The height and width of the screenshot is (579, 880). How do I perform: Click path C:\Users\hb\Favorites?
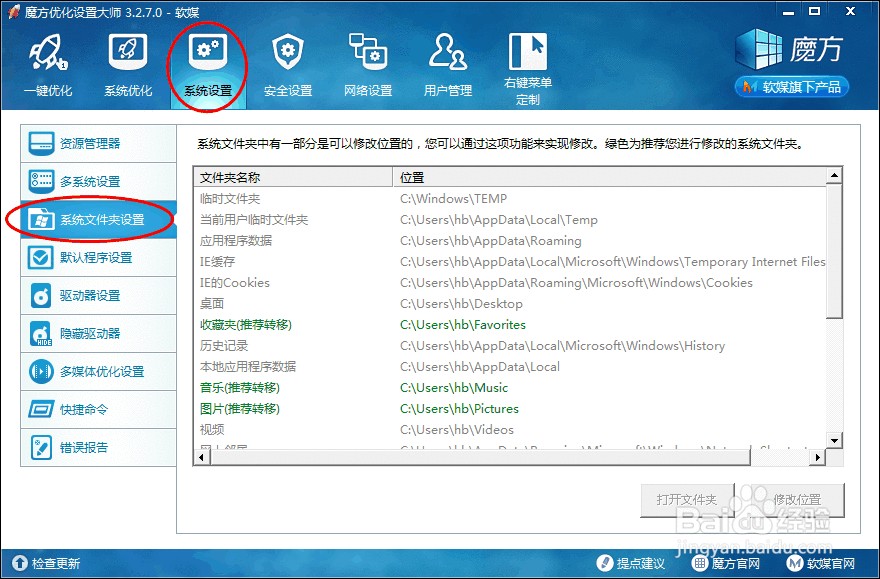pos(463,325)
